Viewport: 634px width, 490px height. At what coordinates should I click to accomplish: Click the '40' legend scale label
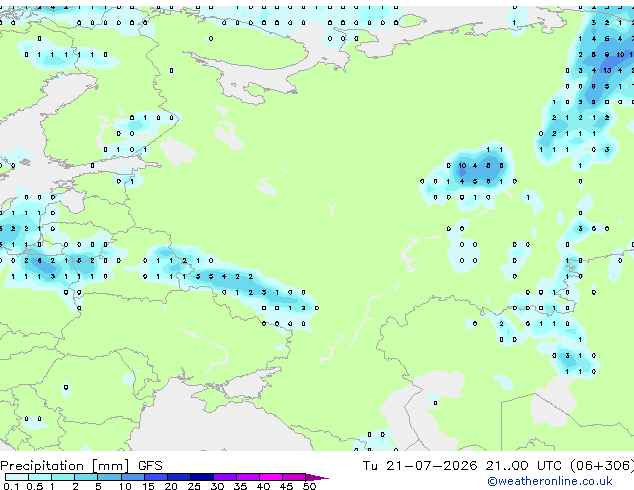pos(263,486)
